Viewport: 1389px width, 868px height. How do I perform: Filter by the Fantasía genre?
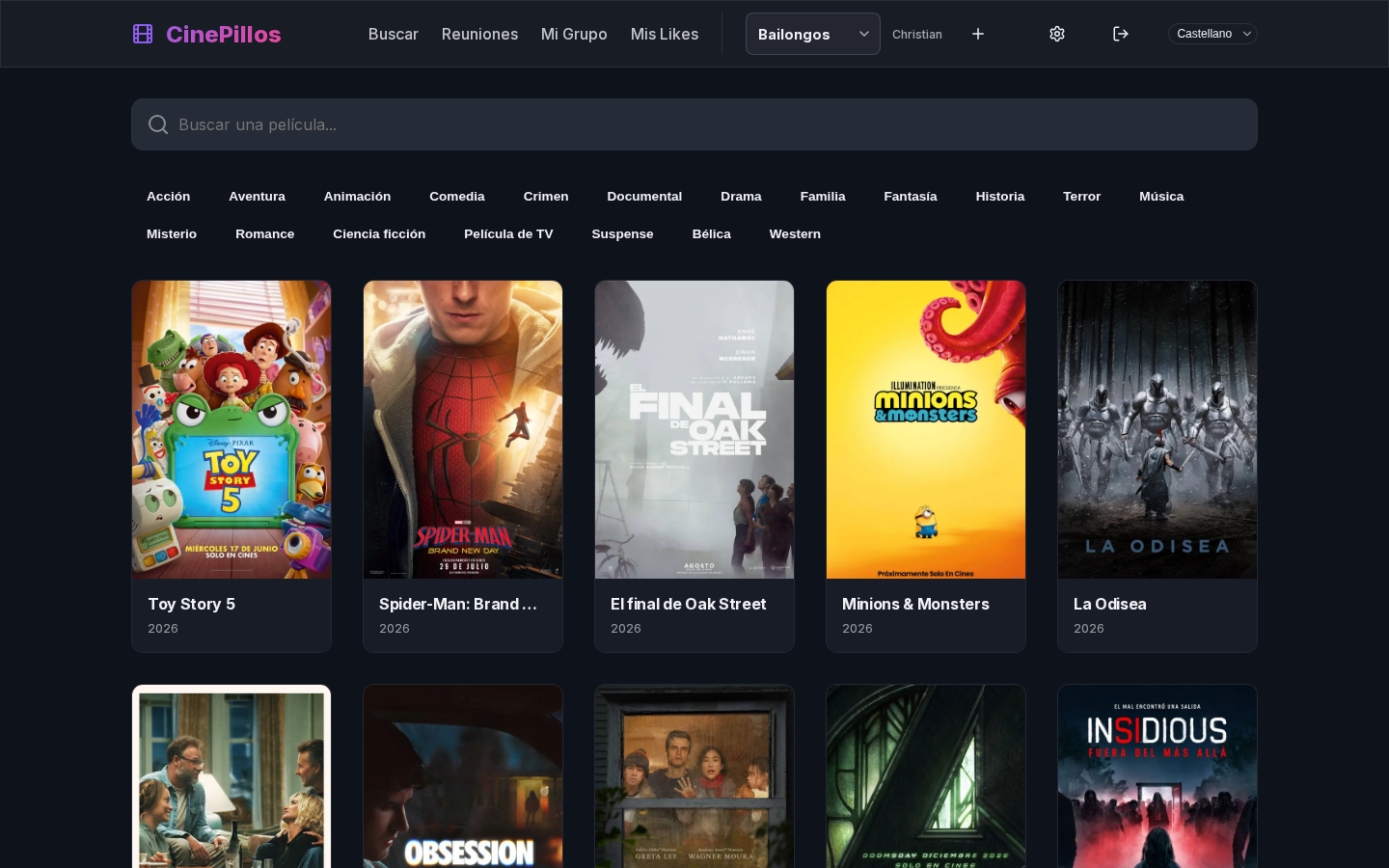[911, 196]
